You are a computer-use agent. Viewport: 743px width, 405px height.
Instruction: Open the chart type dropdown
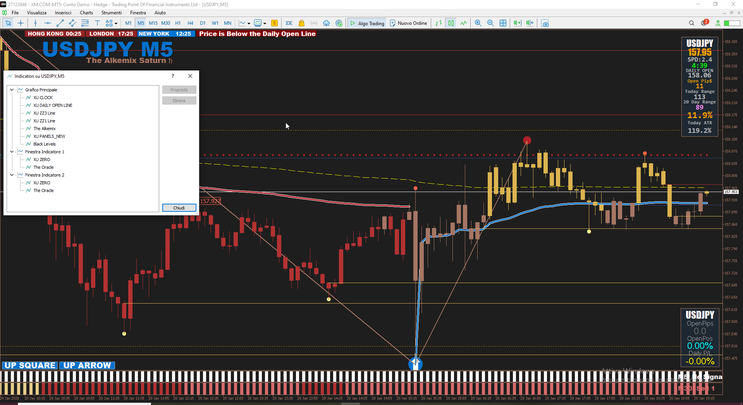coord(245,23)
